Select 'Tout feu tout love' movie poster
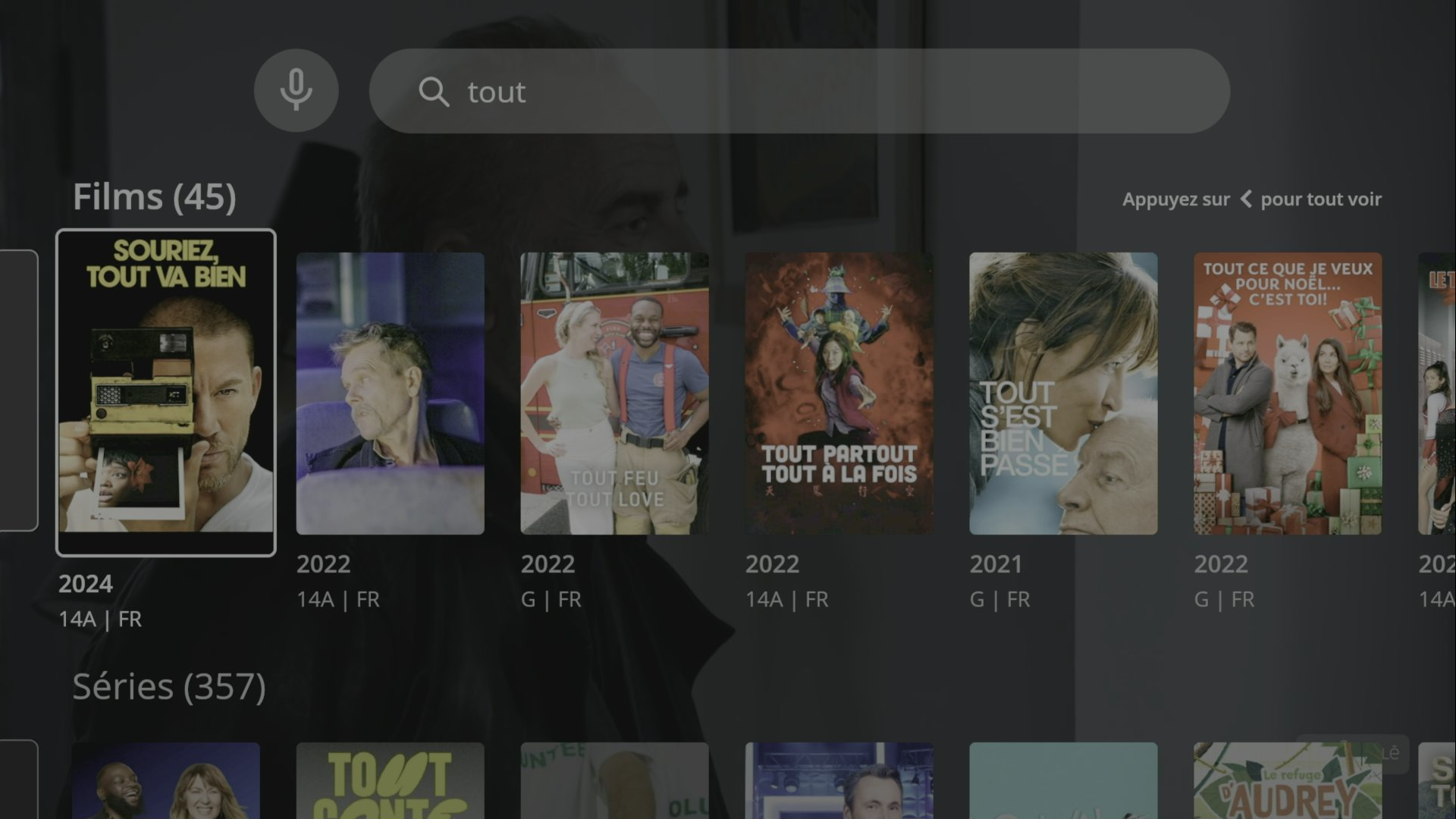The width and height of the screenshot is (1456, 819). click(614, 394)
